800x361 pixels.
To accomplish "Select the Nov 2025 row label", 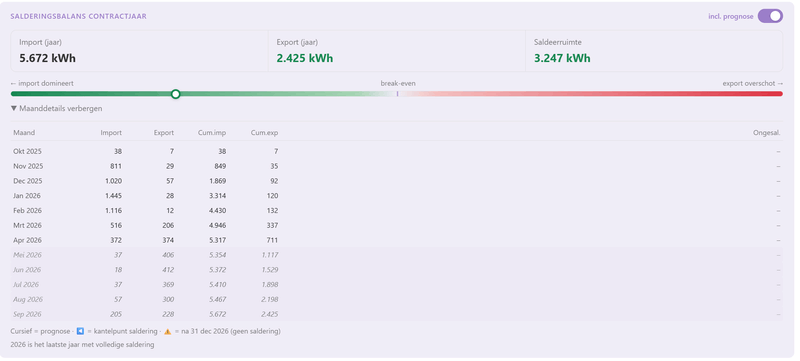I will pos(28,166).
